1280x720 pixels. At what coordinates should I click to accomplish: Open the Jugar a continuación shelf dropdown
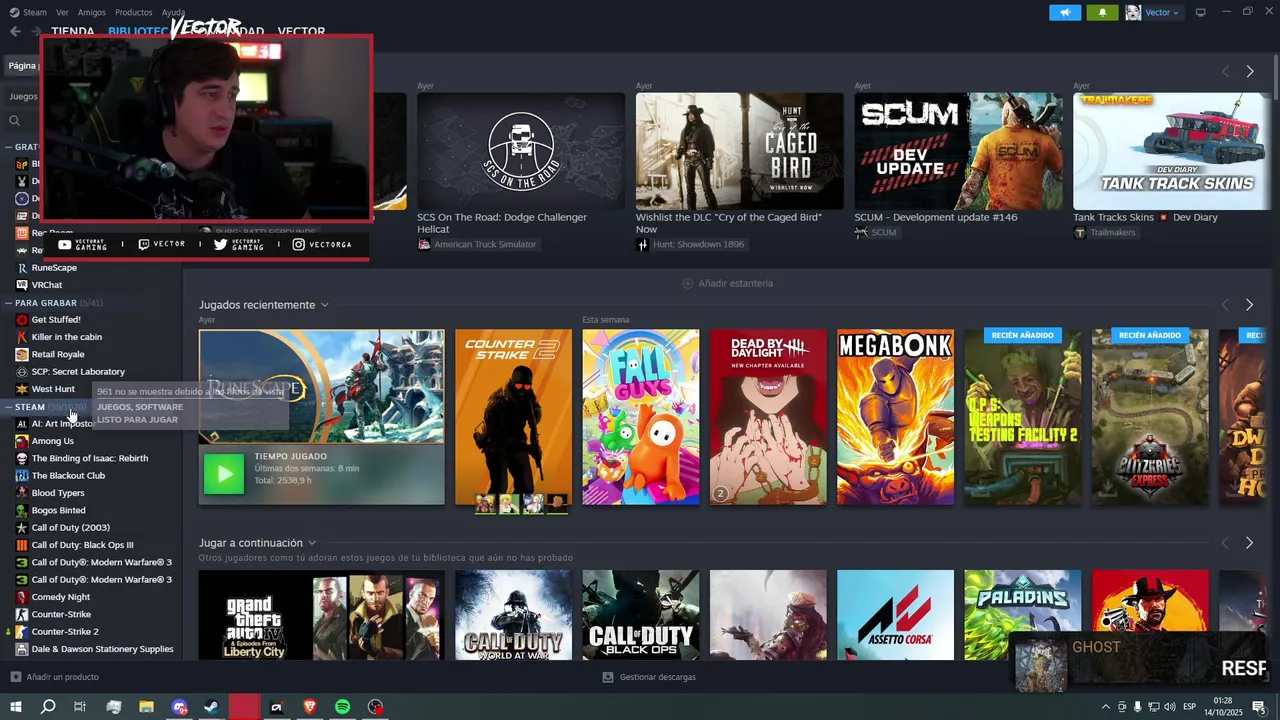click(312, 543)
